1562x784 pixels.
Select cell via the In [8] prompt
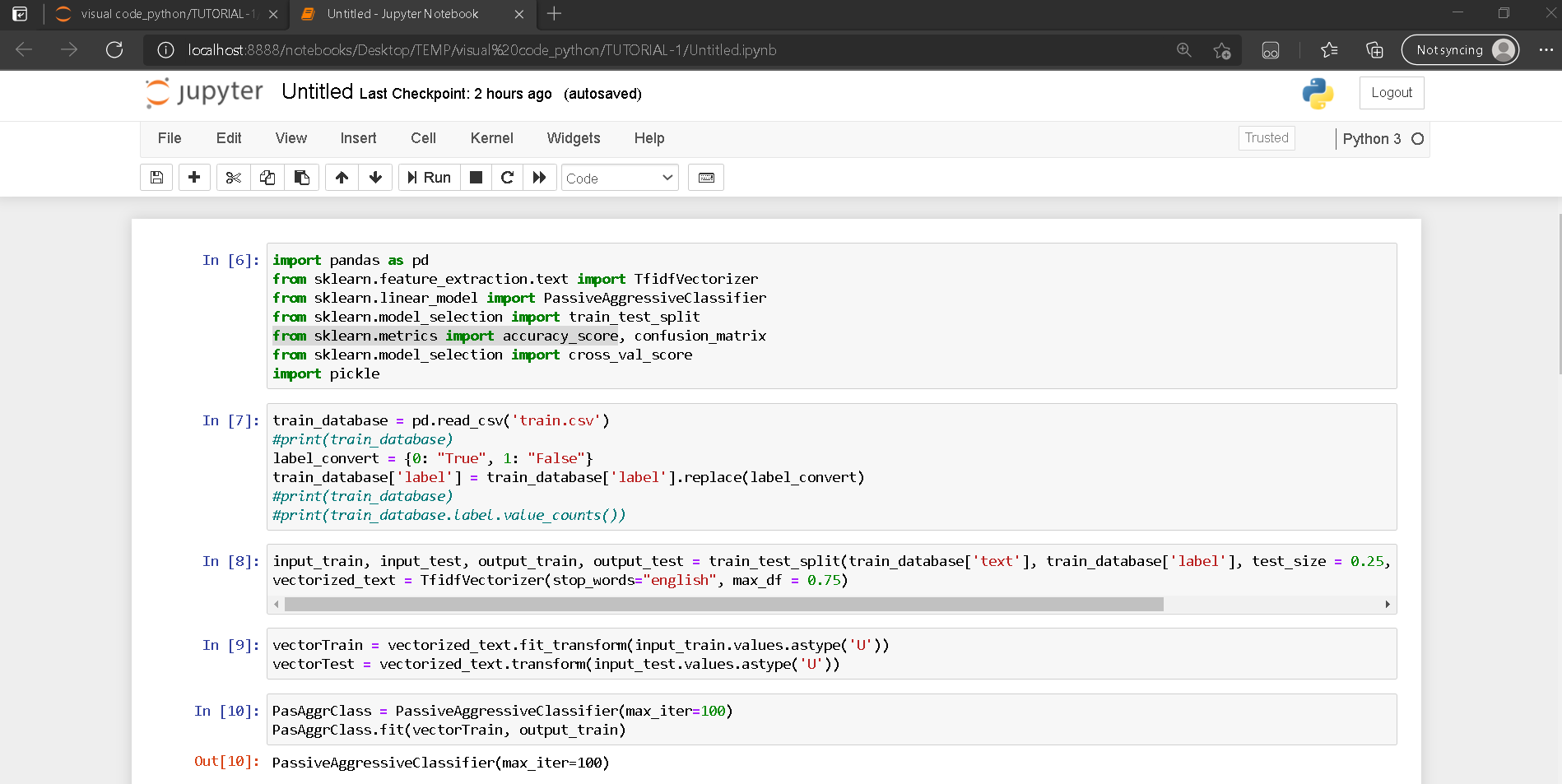pyautogui.click(x=230, y=561)
